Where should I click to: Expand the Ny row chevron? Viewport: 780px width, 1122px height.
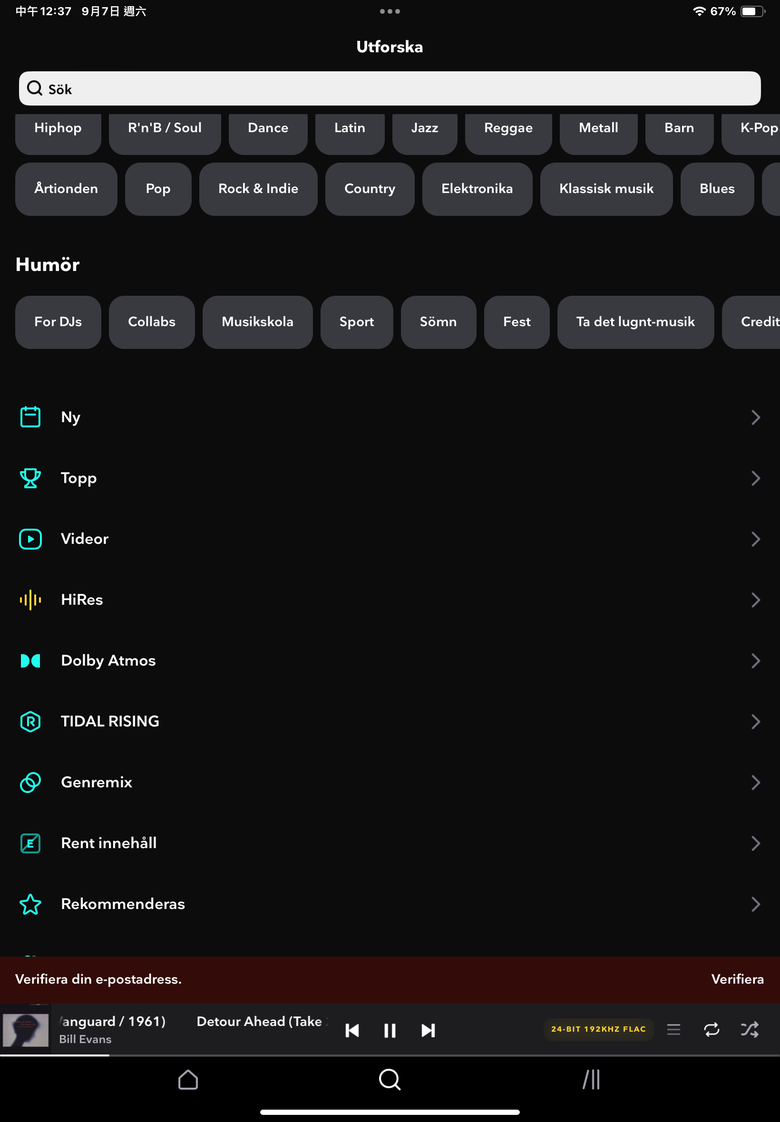pyautogui.click(x=756, y=417)
